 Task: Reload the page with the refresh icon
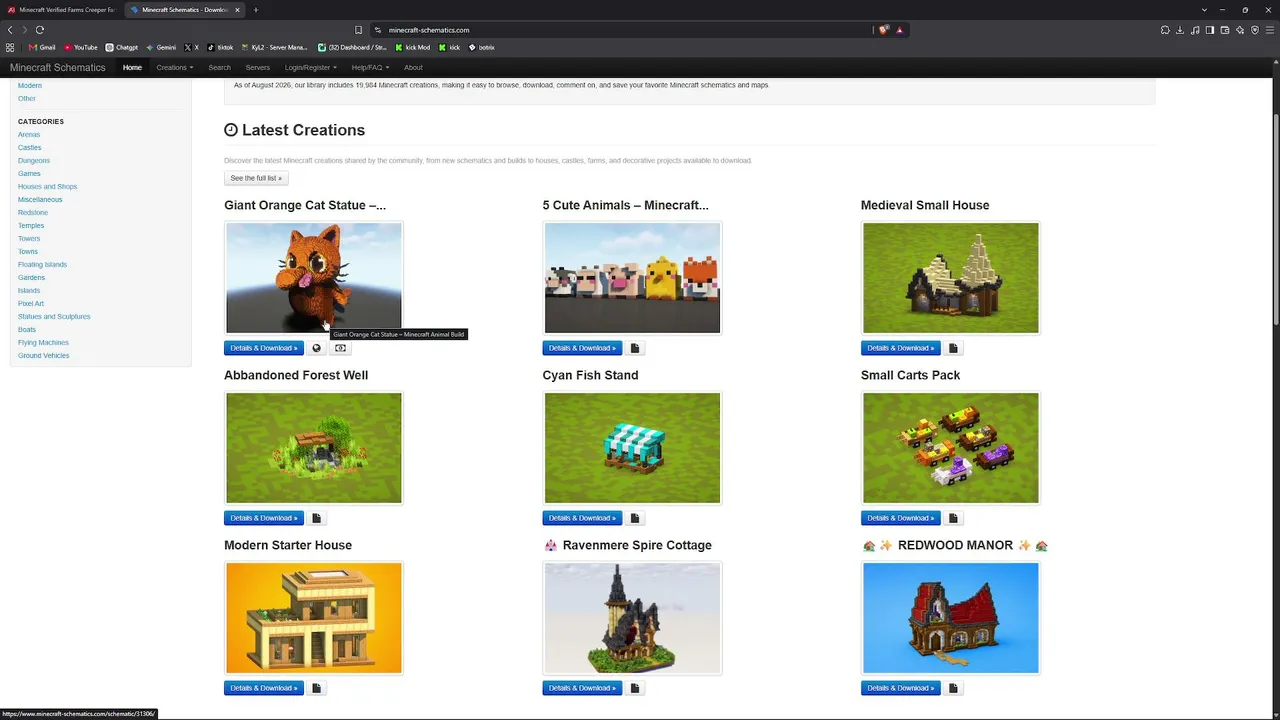click(x=40, y=30)
